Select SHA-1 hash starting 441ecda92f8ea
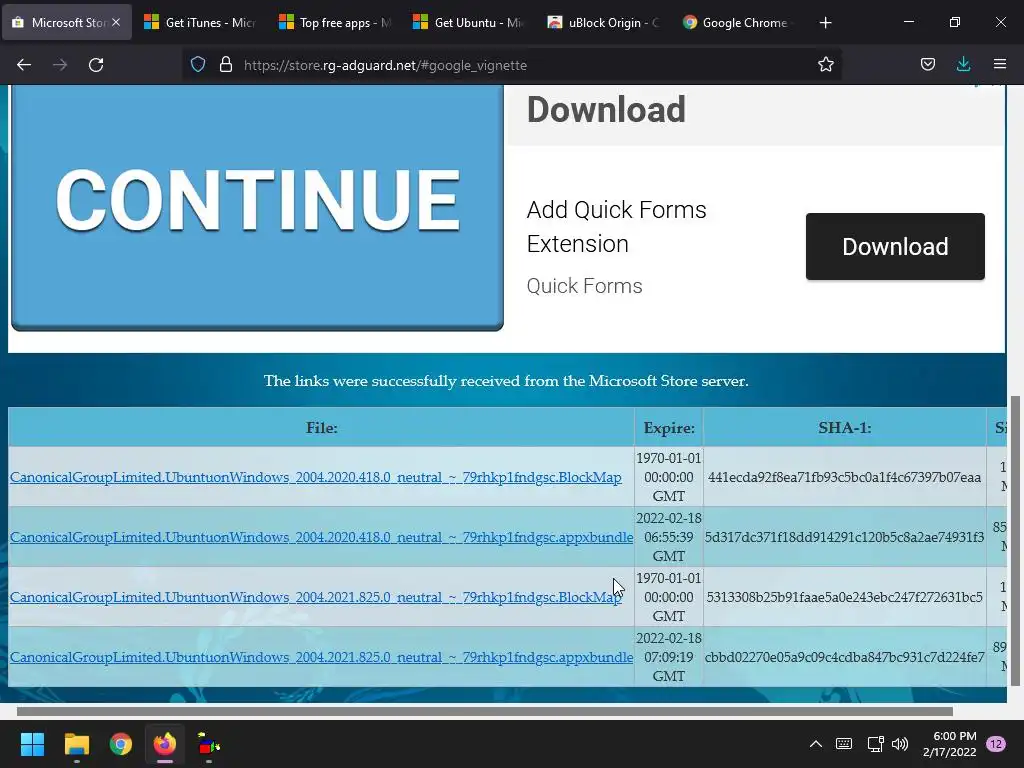 pyautogui.click(x=844, y=477)
